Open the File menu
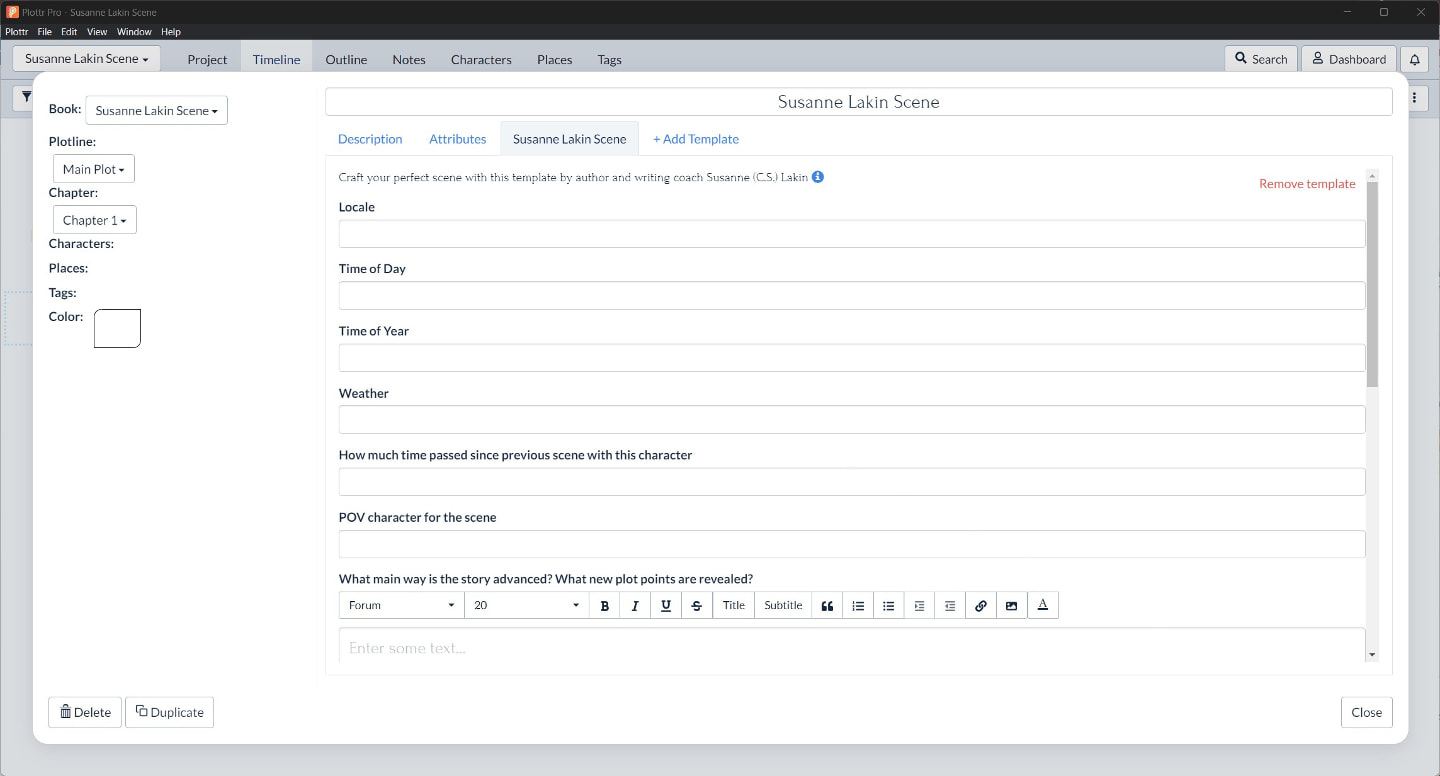 45,32
